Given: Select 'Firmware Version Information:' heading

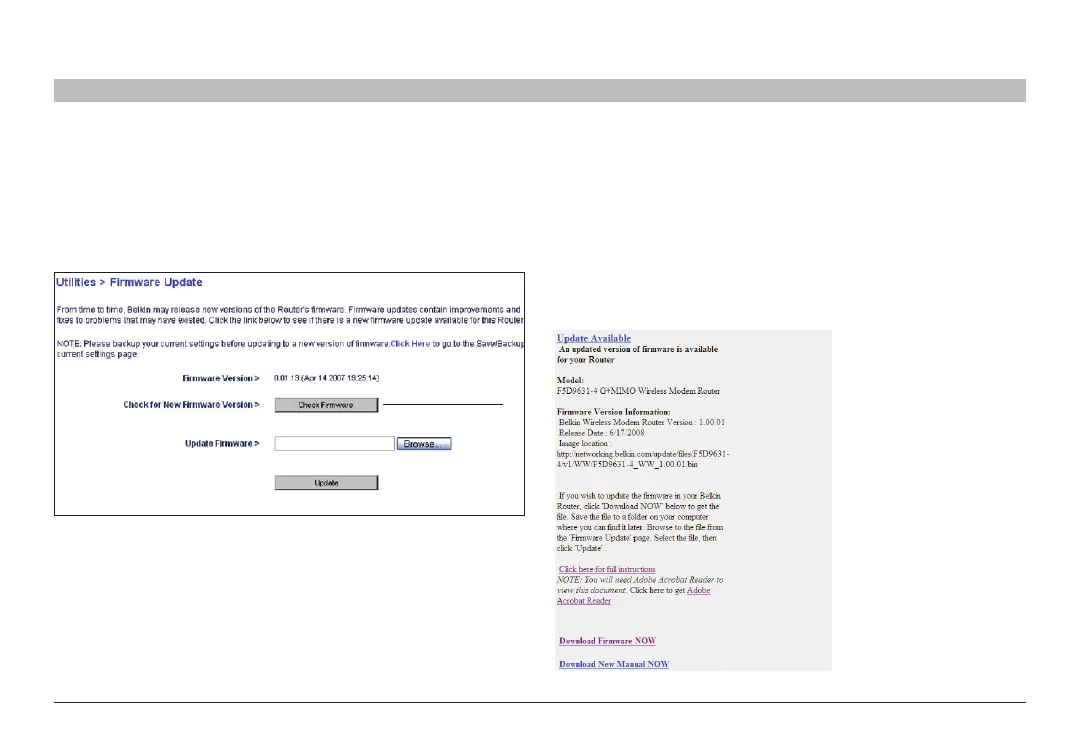Looking at the screenshot, I should pos(613,412).
